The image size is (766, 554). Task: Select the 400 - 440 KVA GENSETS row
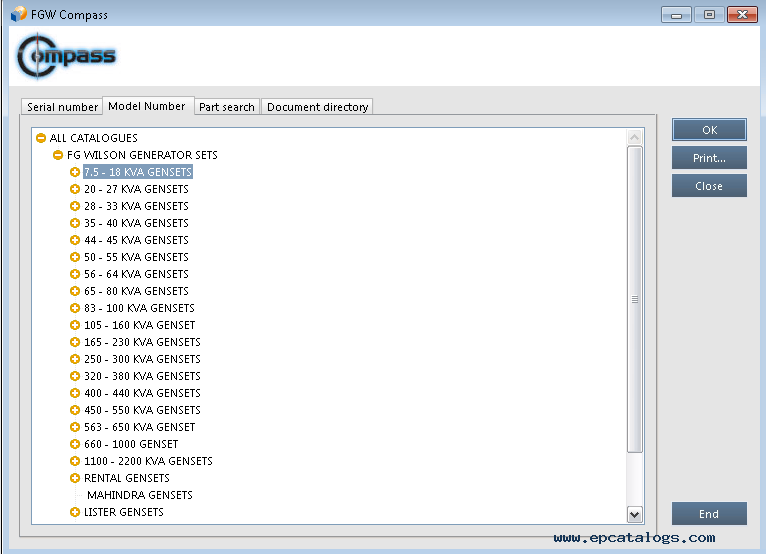coord(142,393)
